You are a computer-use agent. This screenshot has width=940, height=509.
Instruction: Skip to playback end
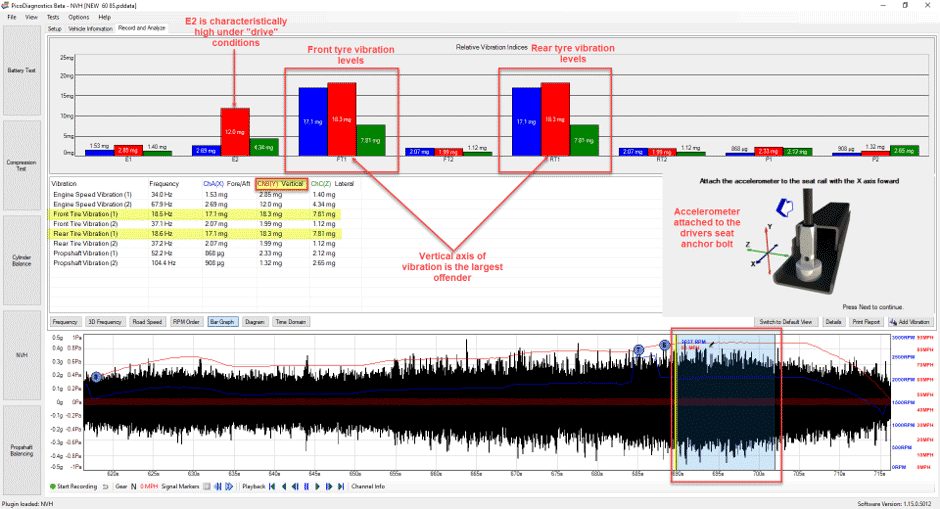click(x=341, y=486)
